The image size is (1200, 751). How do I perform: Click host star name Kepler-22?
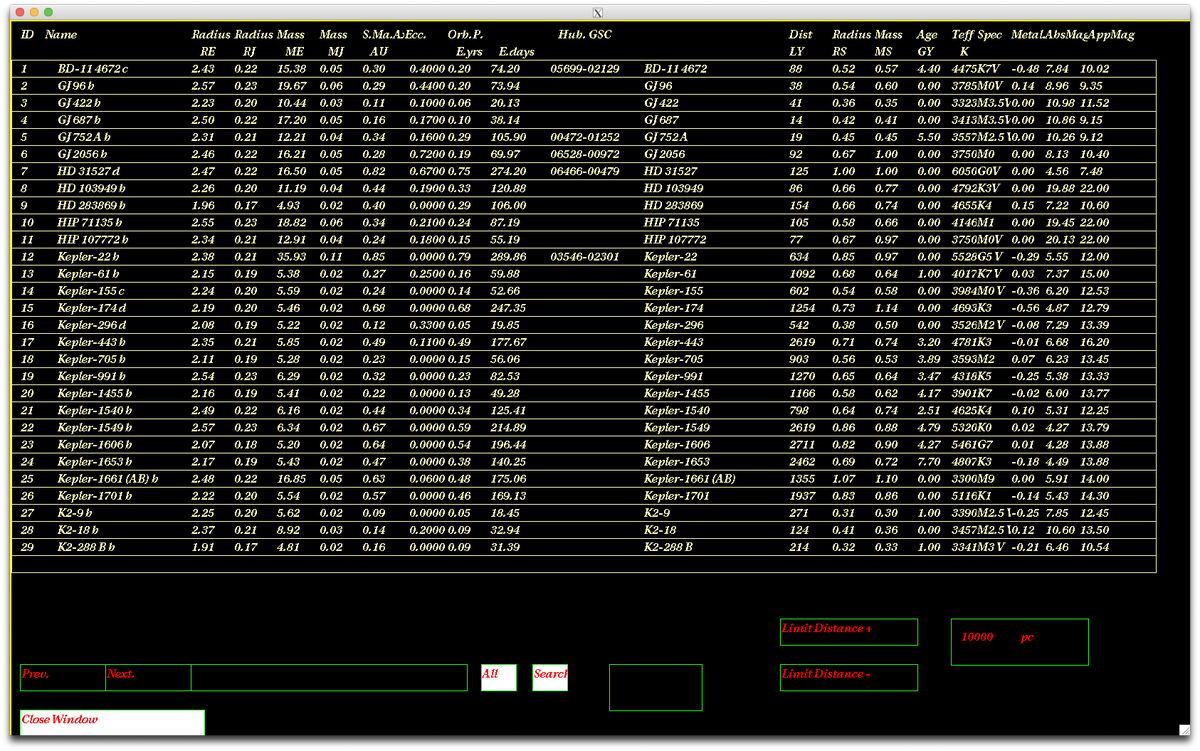click(x=670, y=256)
